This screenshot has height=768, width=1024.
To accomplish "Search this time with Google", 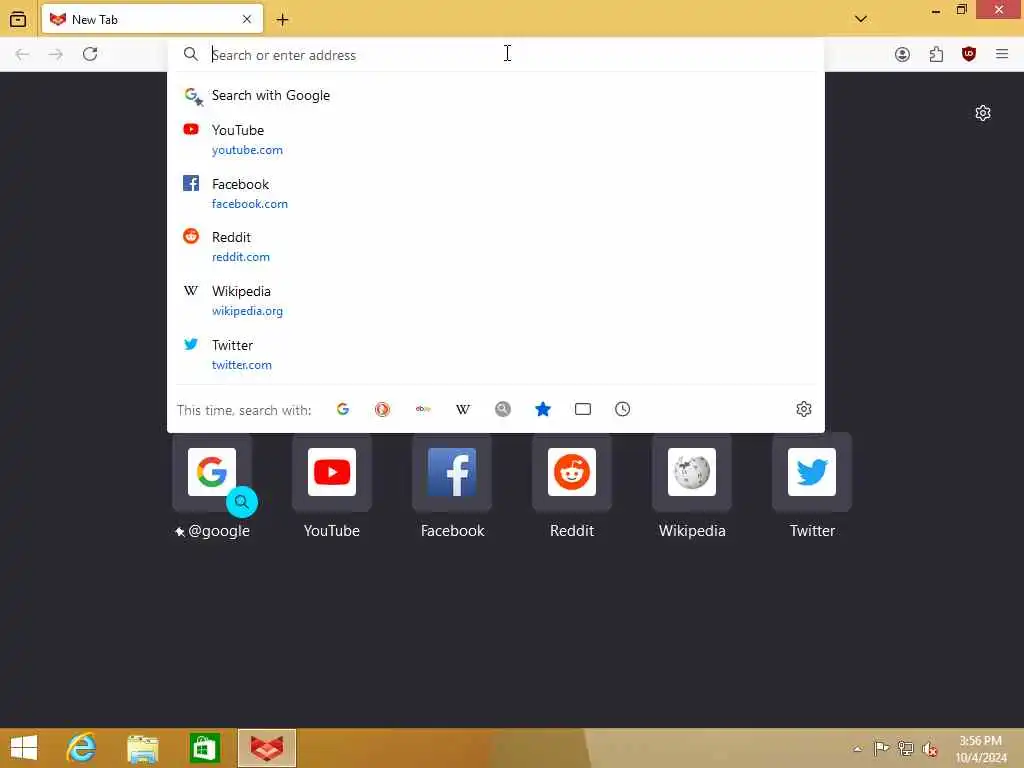I will click(343, 409).
